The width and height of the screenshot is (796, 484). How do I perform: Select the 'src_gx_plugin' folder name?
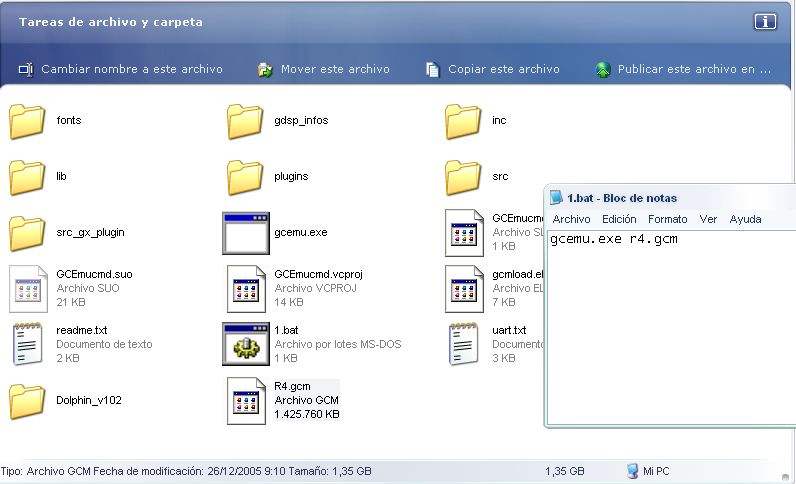(x=90, y=233)
